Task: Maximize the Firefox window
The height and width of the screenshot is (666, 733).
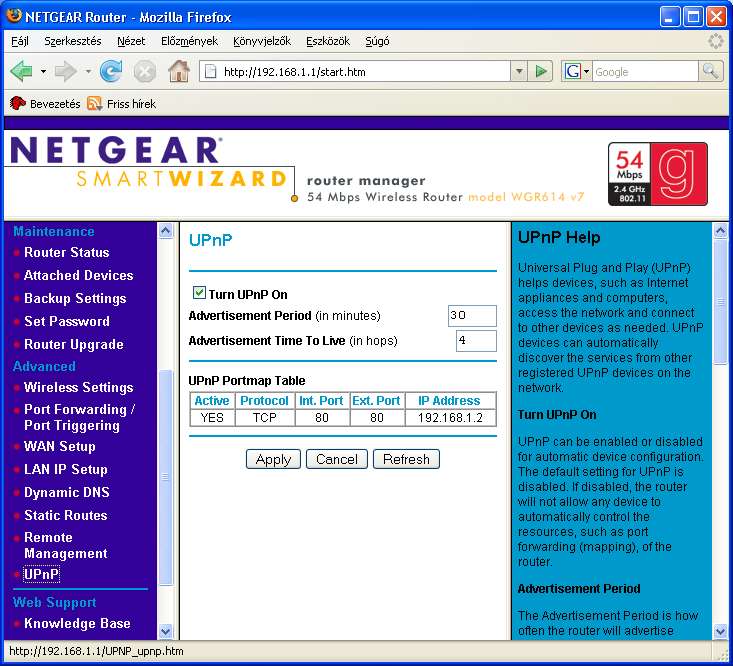Action: [693, 17]
